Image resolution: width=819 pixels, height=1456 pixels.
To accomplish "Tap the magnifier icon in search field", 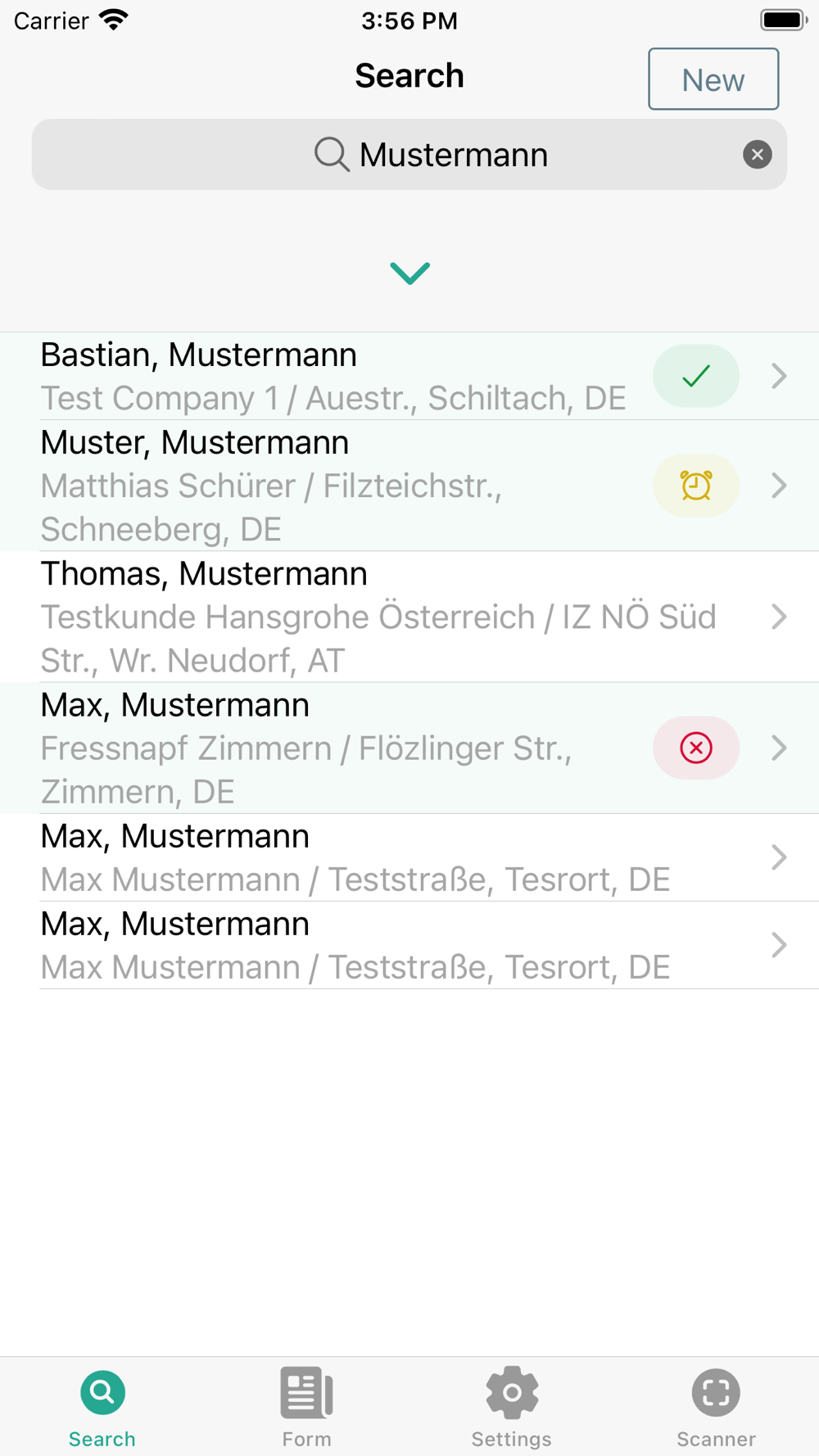I will 332,154.
